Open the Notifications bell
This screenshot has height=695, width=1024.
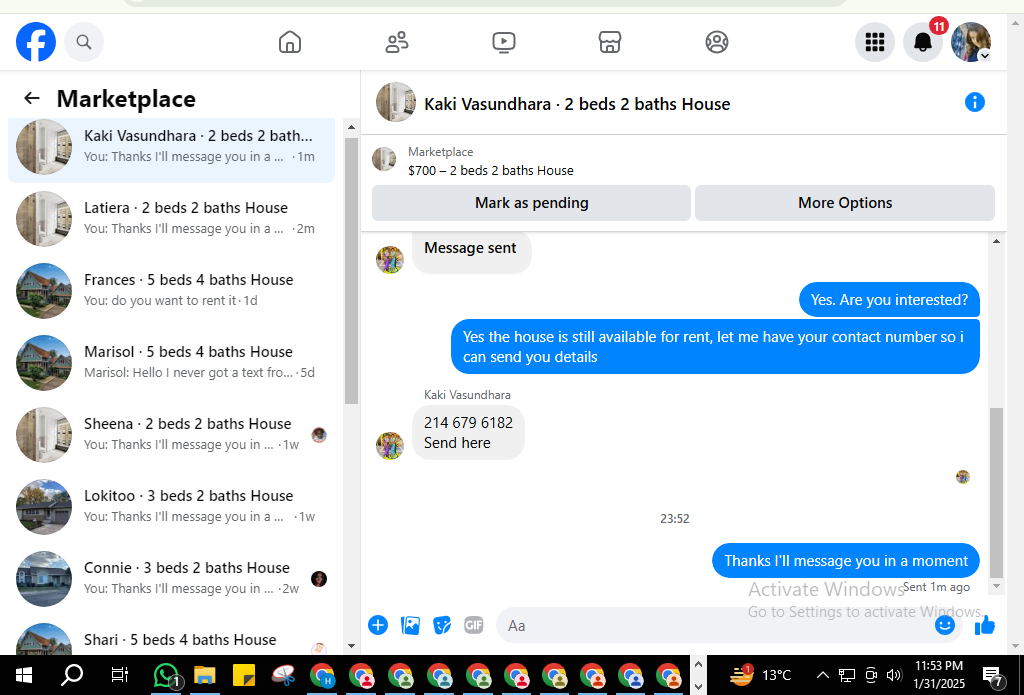[x=923, y=42]
